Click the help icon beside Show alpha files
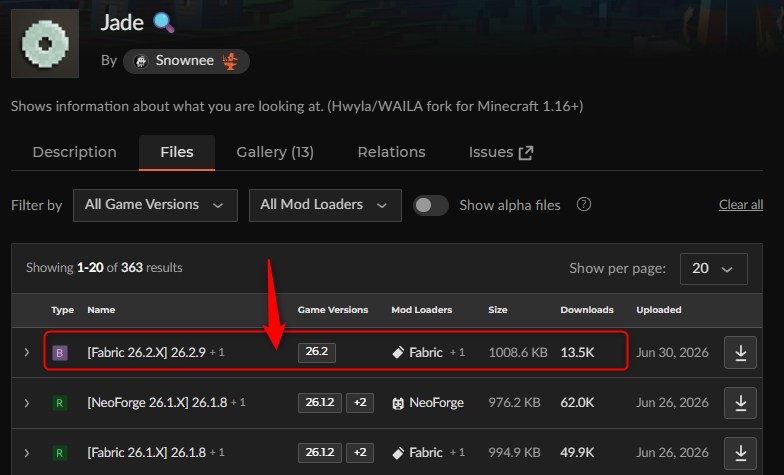This screenshot has height=475, width=784. [584, 204]
